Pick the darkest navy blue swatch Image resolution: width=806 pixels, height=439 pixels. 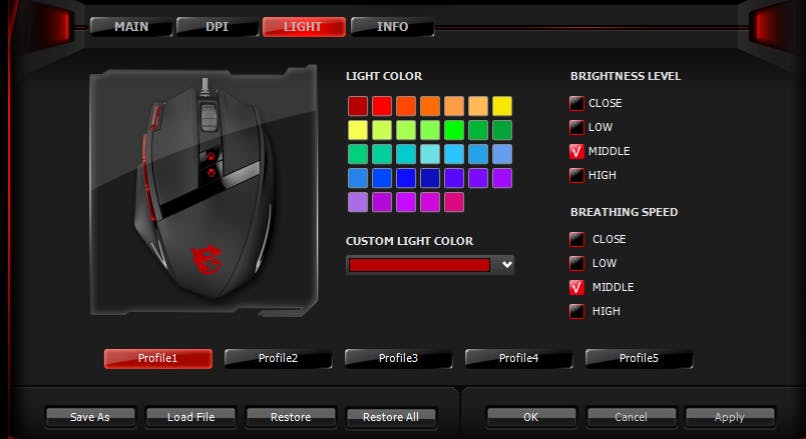(430, 178)
